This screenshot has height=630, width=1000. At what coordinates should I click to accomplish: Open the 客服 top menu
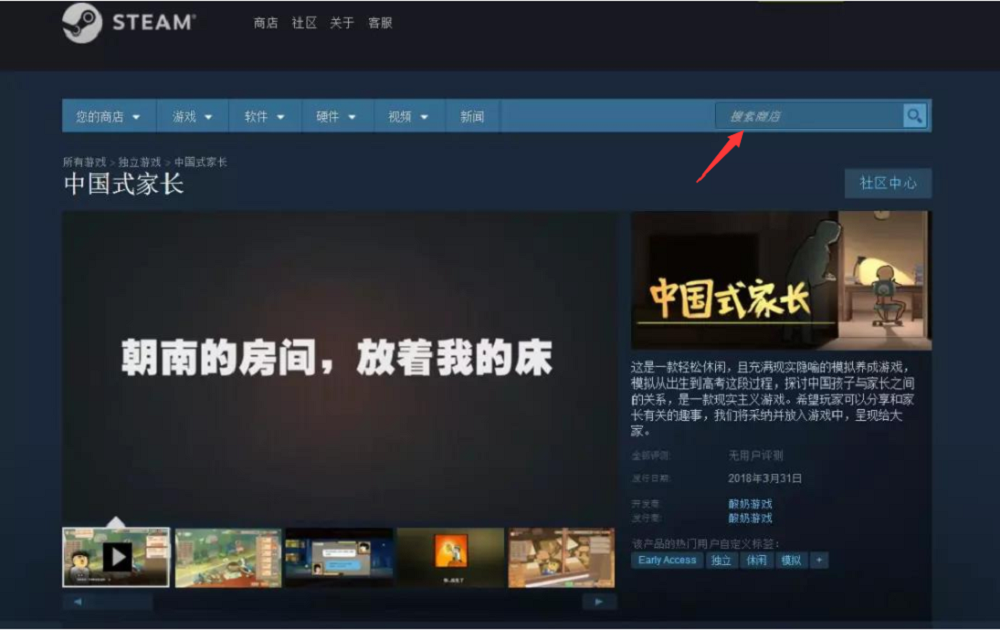click(x=380, y=23)
